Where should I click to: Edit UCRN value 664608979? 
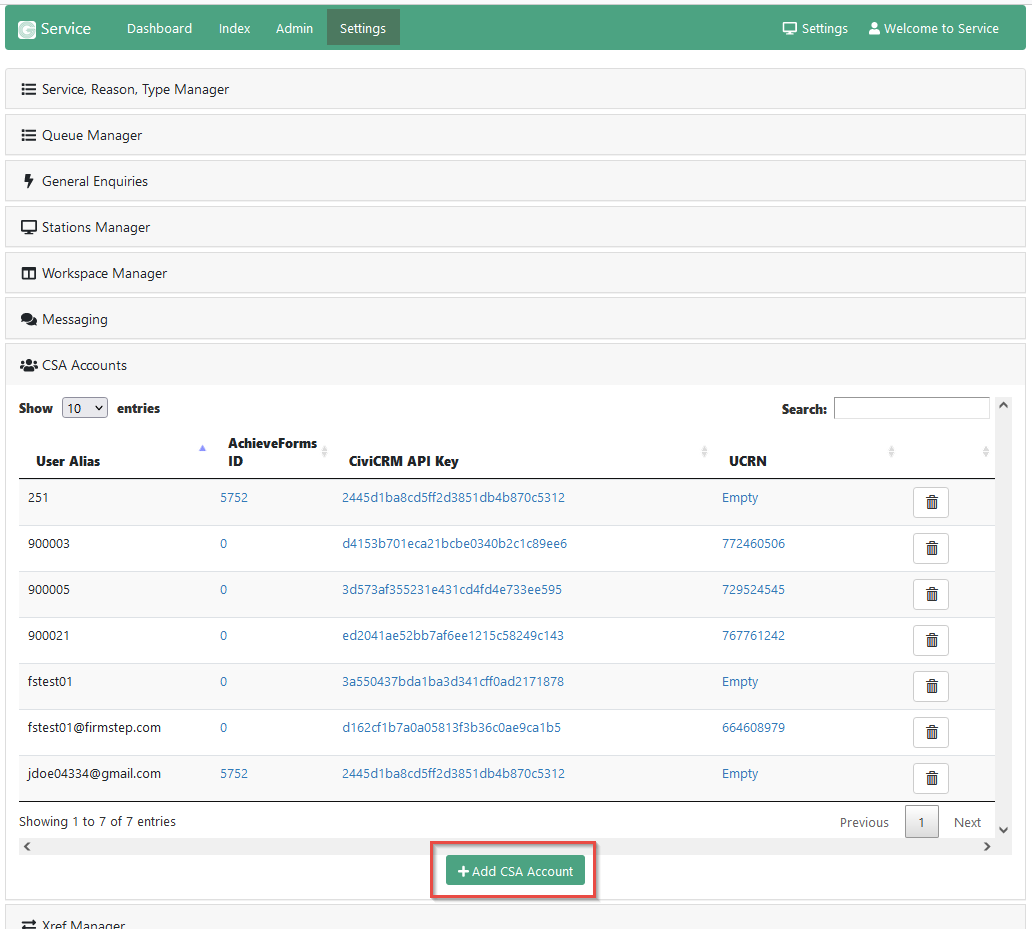click(753, 728)
